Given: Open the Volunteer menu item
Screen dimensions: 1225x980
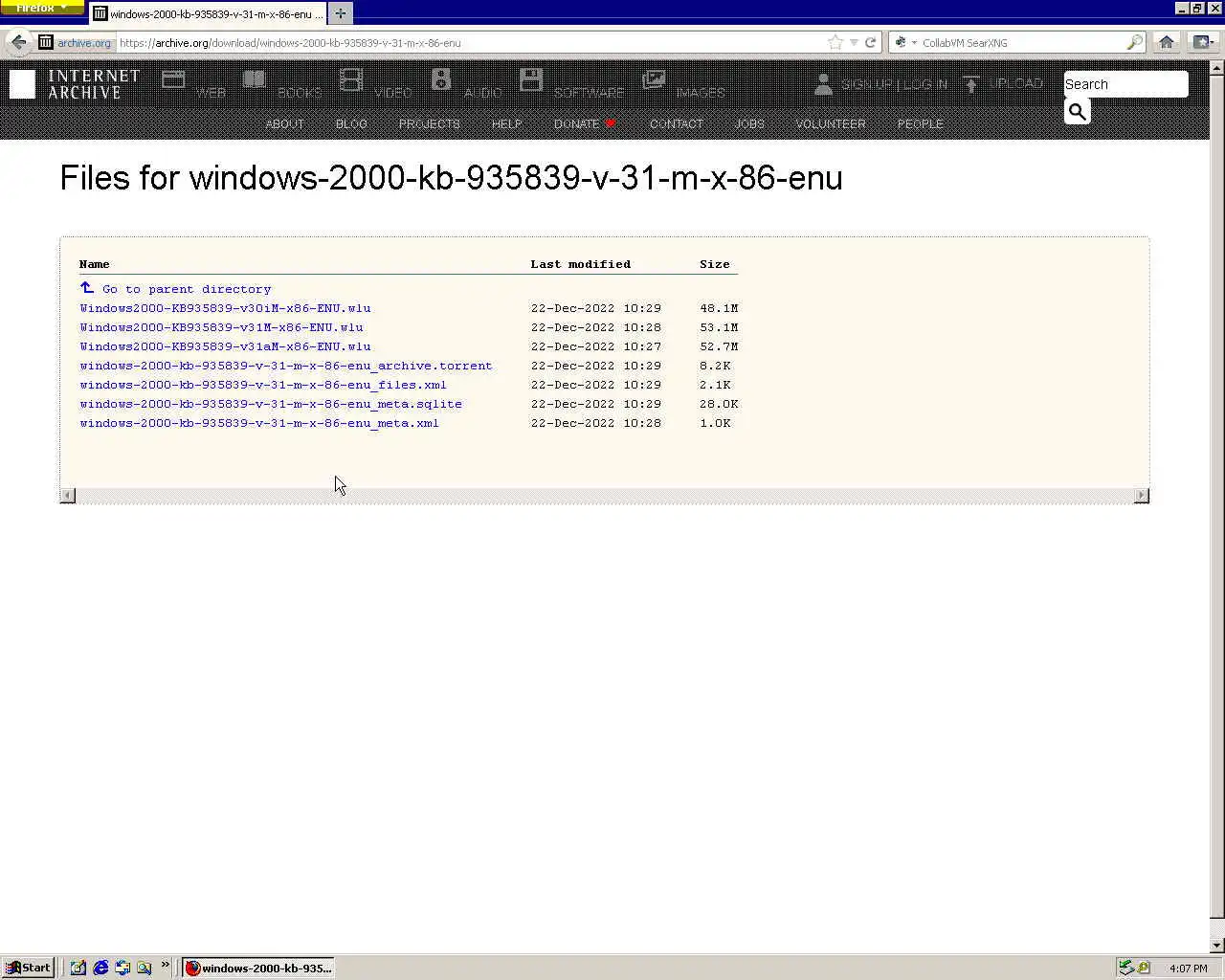Looking at the screenshot, I should pos(831,124).
